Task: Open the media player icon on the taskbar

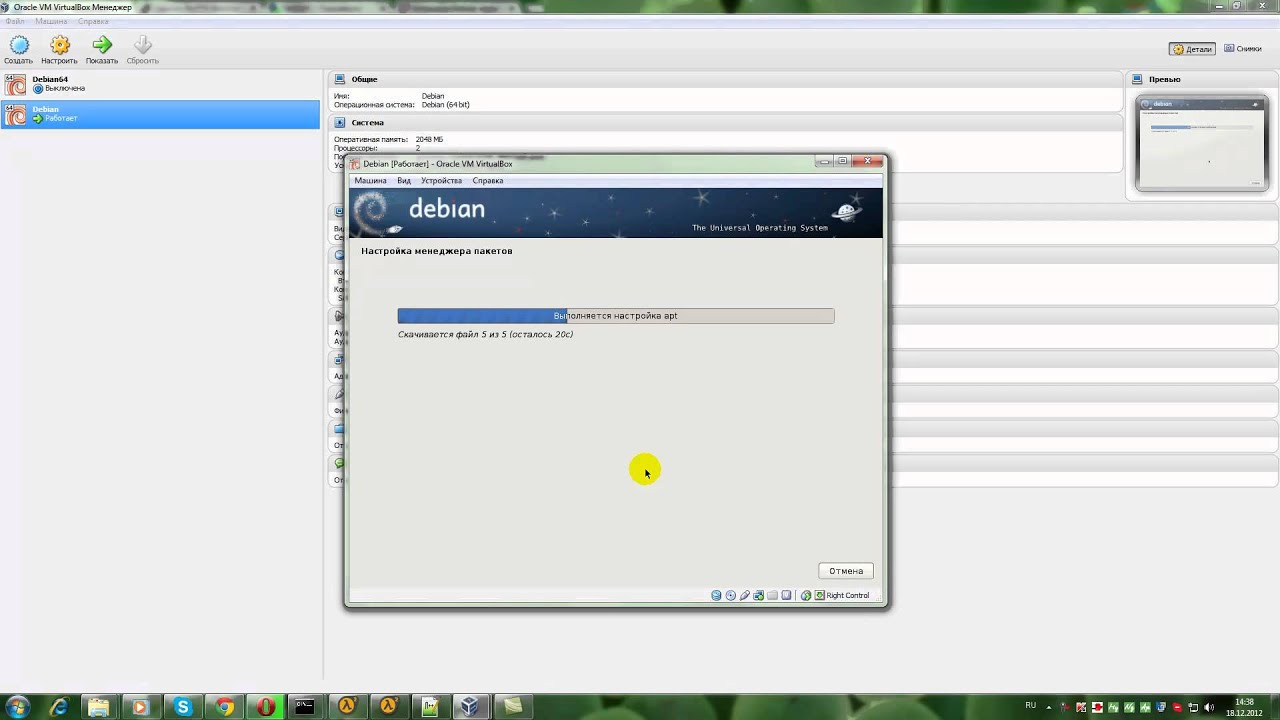Action: [140, 707]
